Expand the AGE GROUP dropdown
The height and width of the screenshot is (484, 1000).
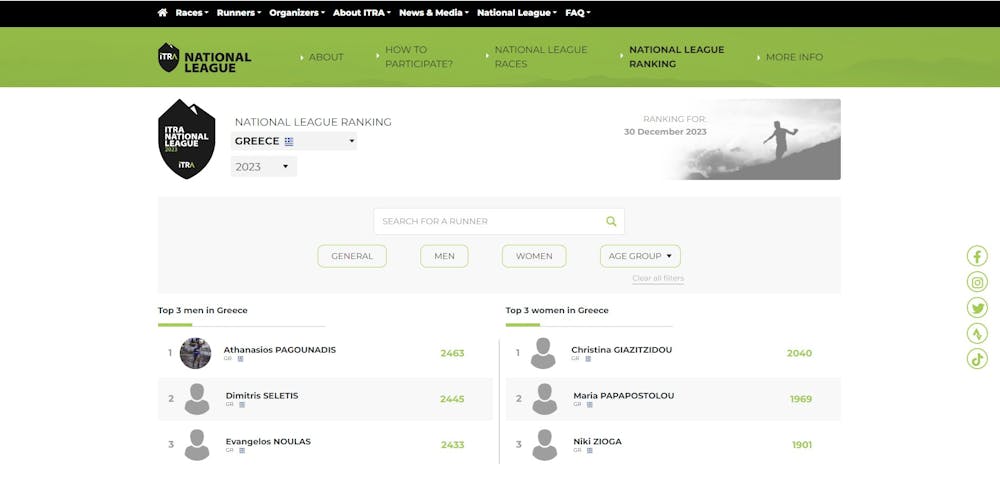(x=640, y=256)
